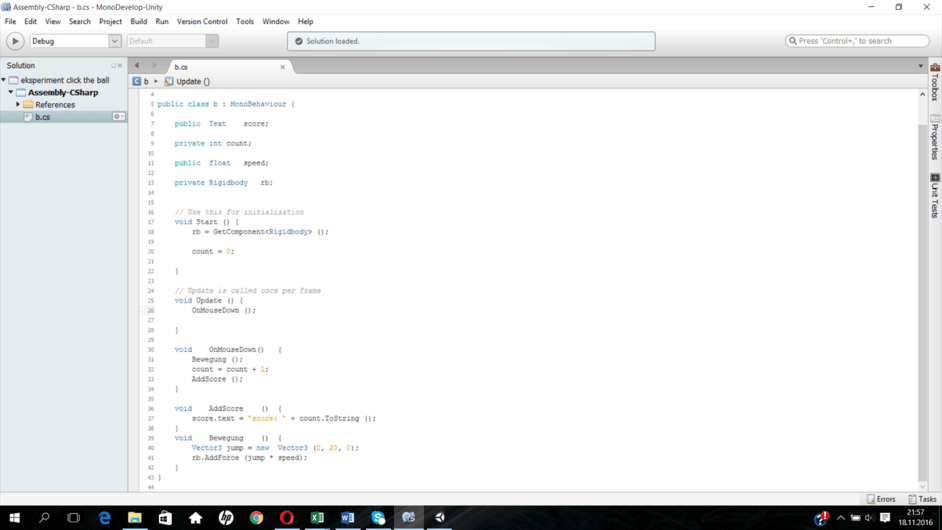Click the 'Solution loaded.' status message

tap(333, 41)
